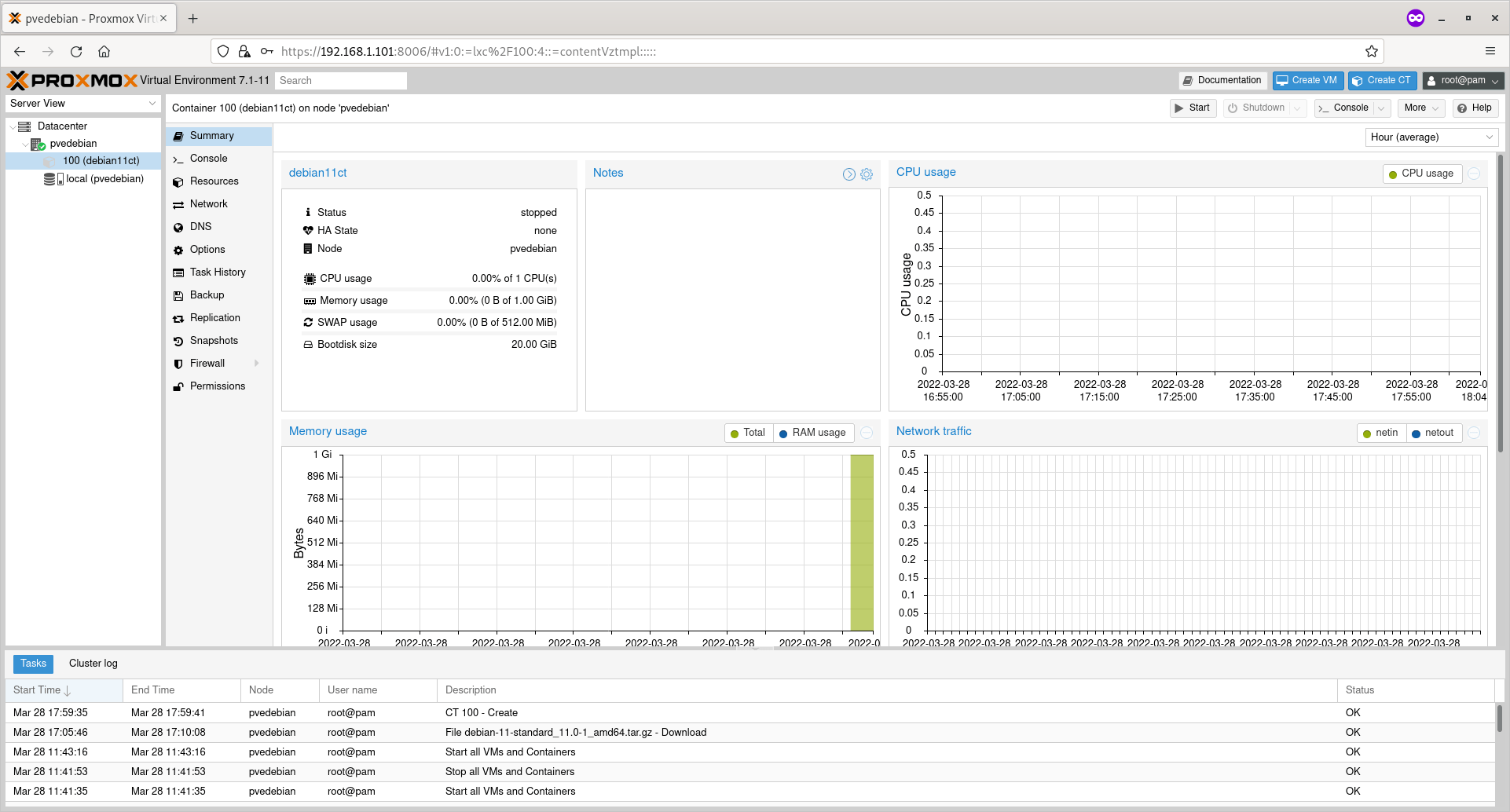Click the Start container button
Image resolution: width=1510 pixels, height=812 pixels.
tap(1193, 108)
